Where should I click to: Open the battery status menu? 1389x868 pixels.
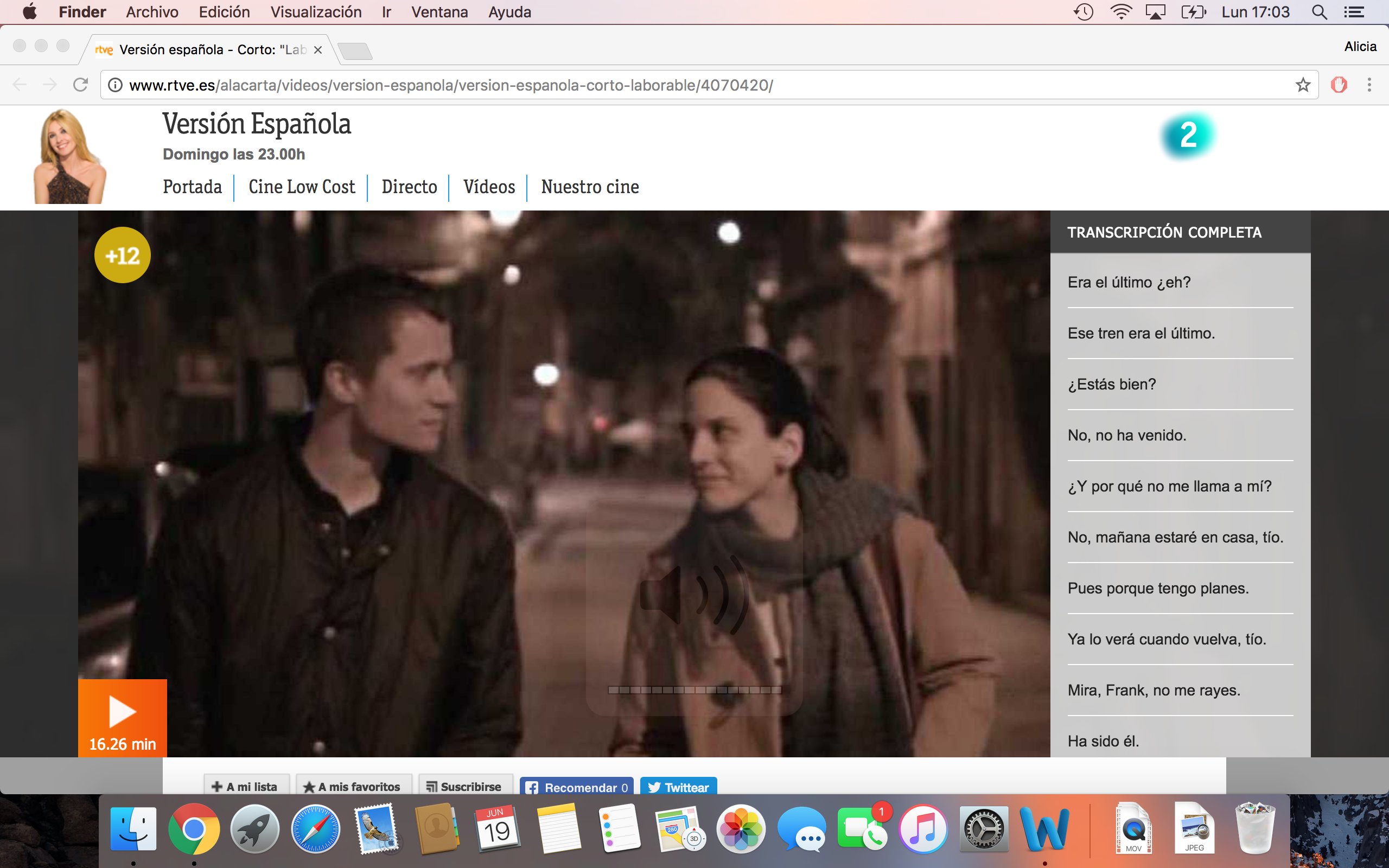[1194, 12]
